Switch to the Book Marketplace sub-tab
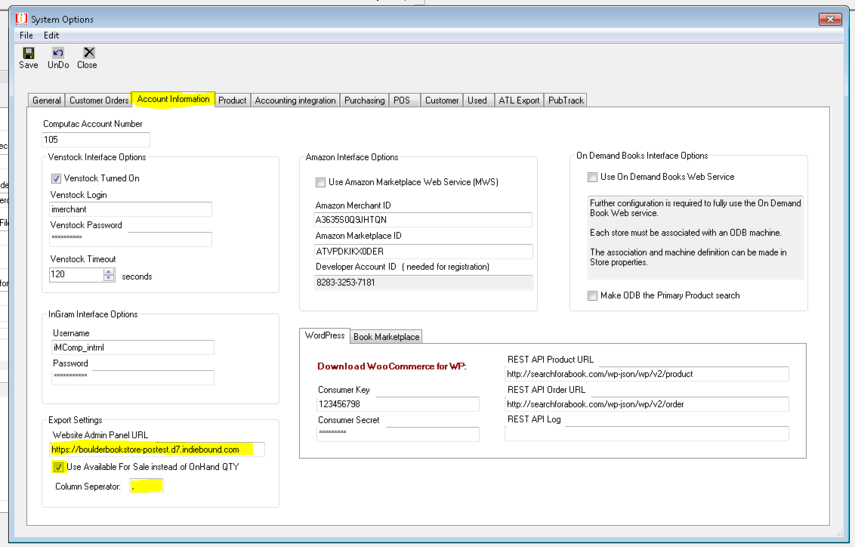The height and width of the screenshot is (547, 855). pyautogui.click(x=386, y=336)
